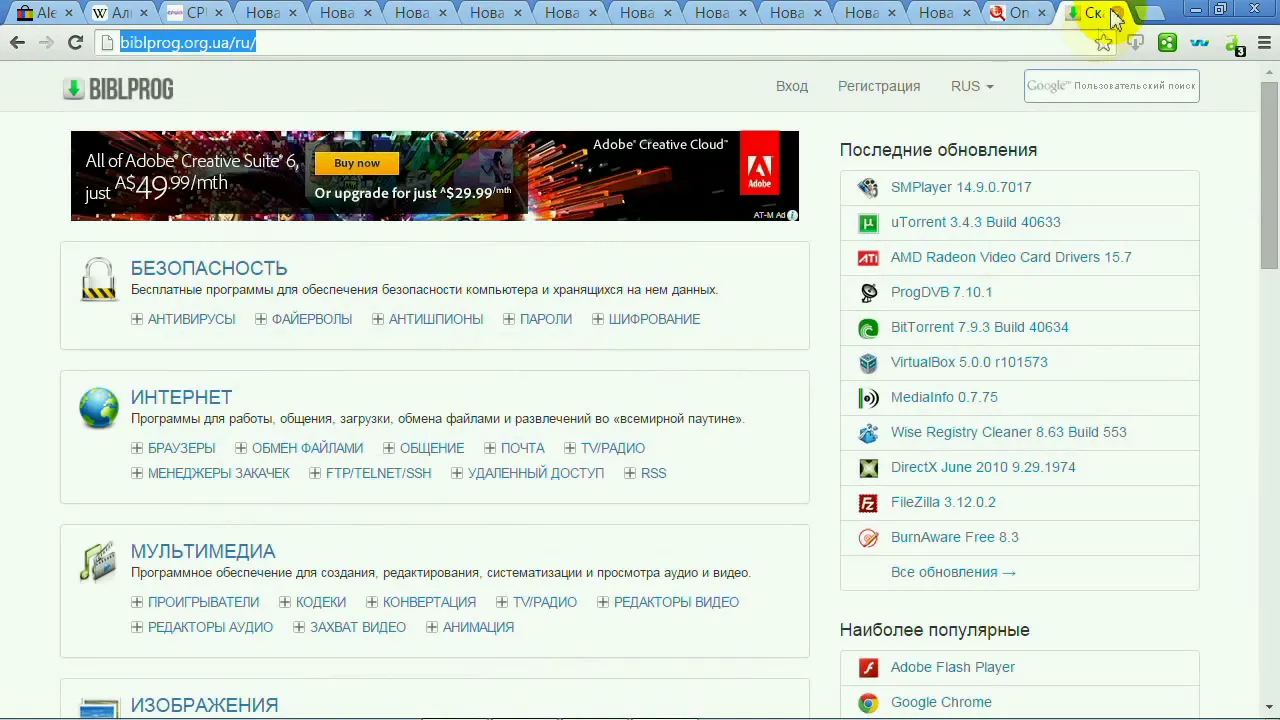Expand АНТИШПИОНЫ subcategory

click(378, 319)
